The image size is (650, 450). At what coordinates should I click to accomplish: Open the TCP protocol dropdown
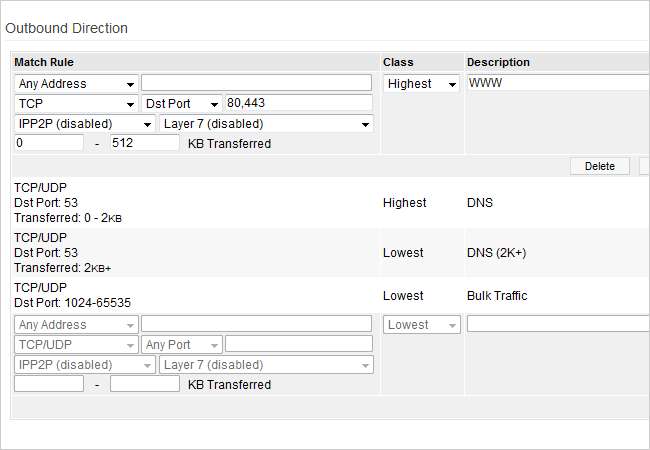(x=76, y=104)
